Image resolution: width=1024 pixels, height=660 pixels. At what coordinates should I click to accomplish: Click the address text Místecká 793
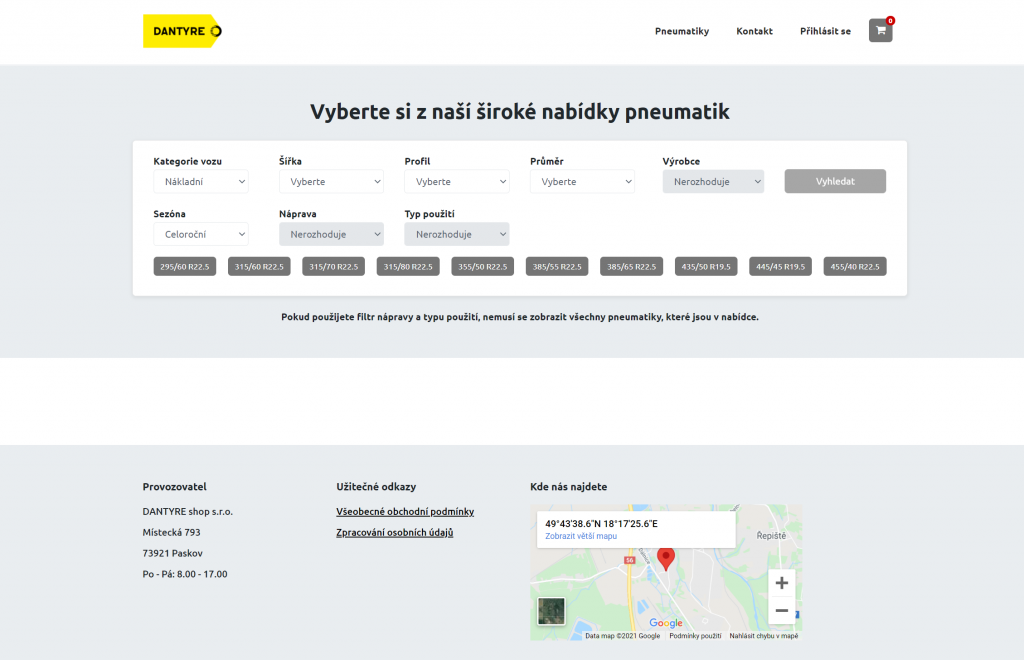click(x=172, y=533)
